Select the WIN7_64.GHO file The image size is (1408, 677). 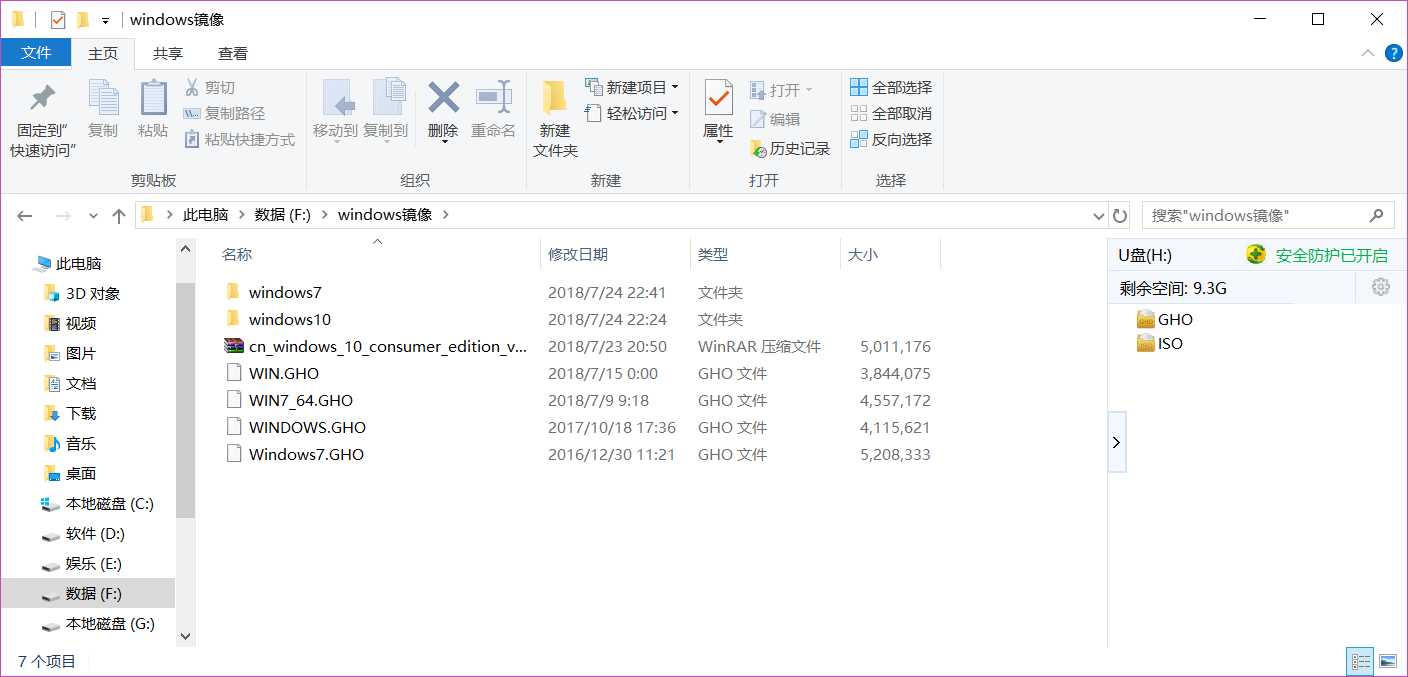coord(301,400)
